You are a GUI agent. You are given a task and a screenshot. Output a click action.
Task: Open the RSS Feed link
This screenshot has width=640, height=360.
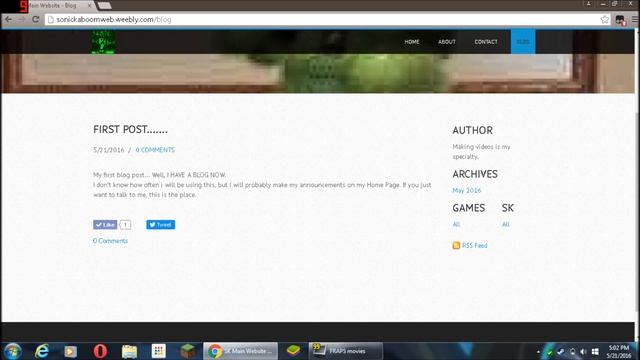click(x=475, y=245)
